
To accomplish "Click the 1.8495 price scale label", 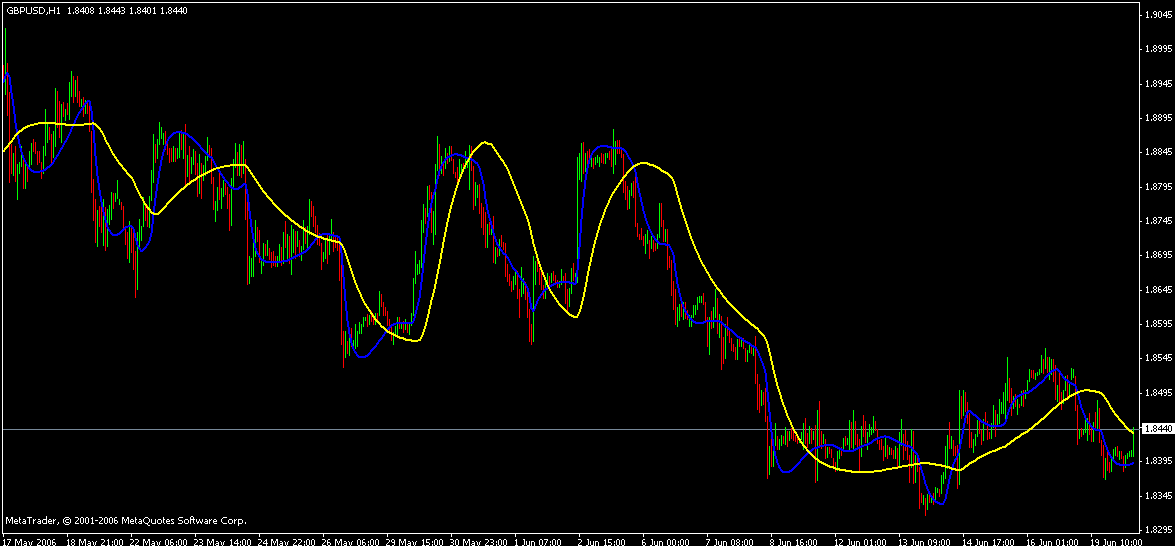I will (1158, 393).
